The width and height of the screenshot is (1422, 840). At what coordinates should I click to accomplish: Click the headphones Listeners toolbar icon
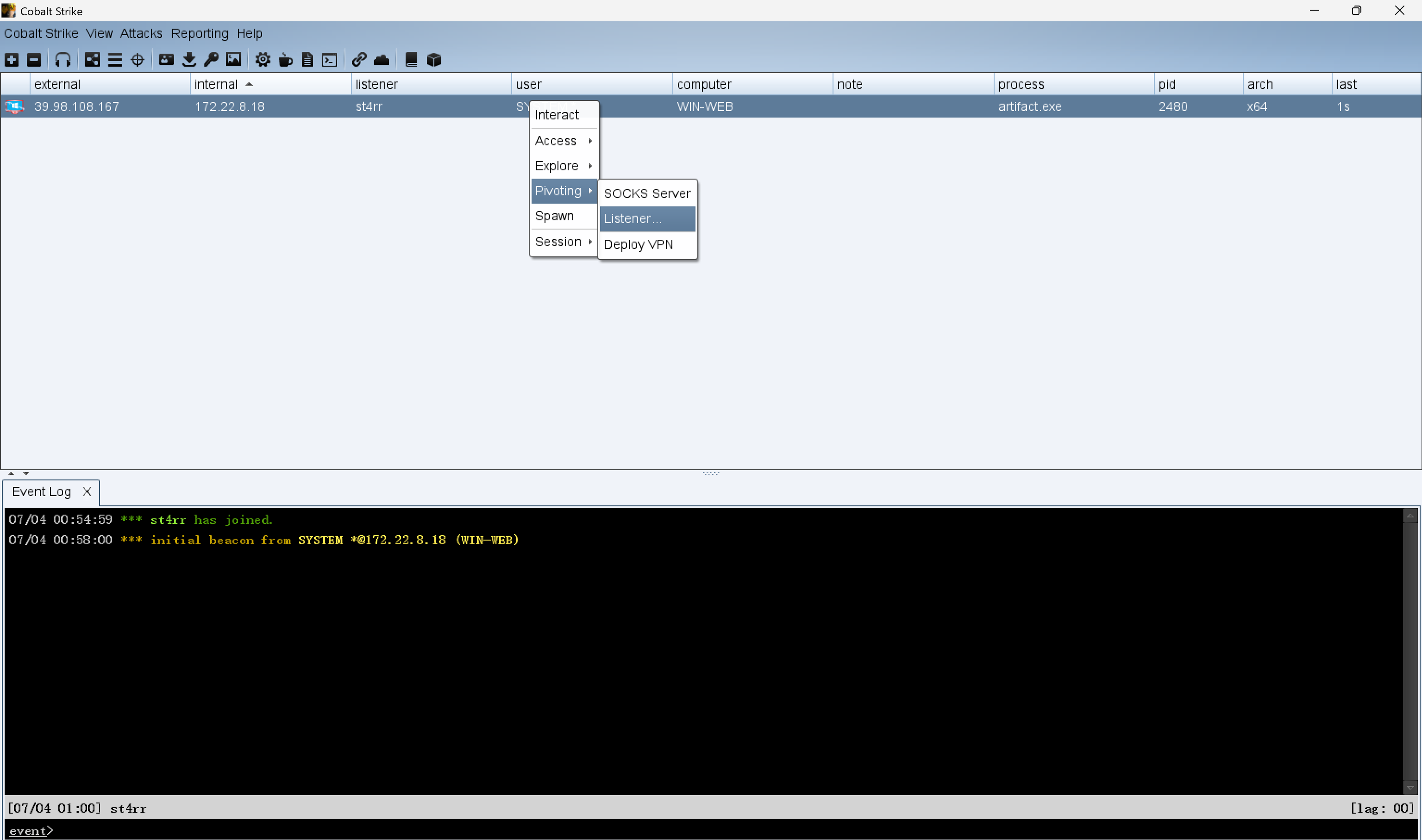tap(63, 59)
